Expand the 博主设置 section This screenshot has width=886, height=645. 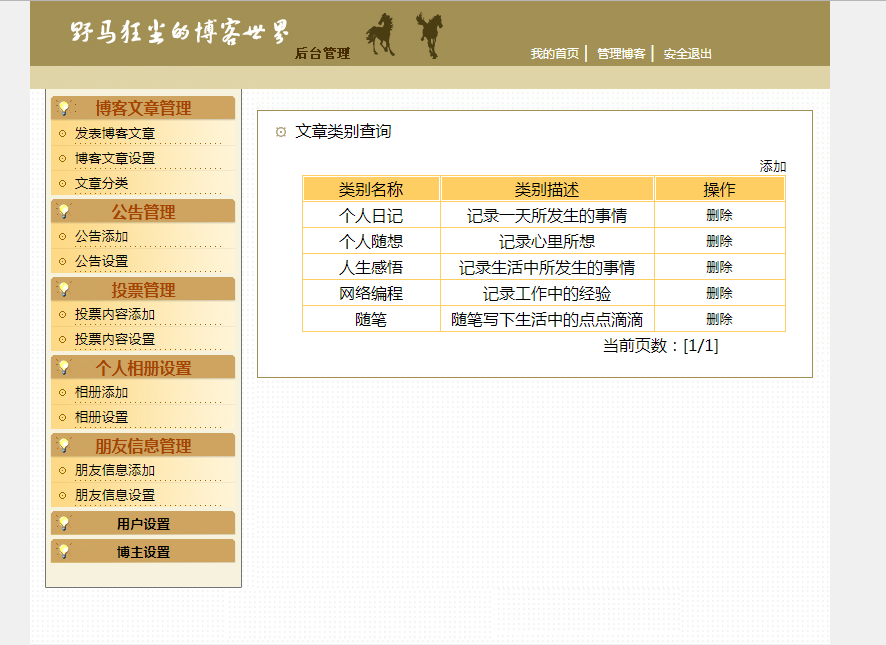(143, 551)
